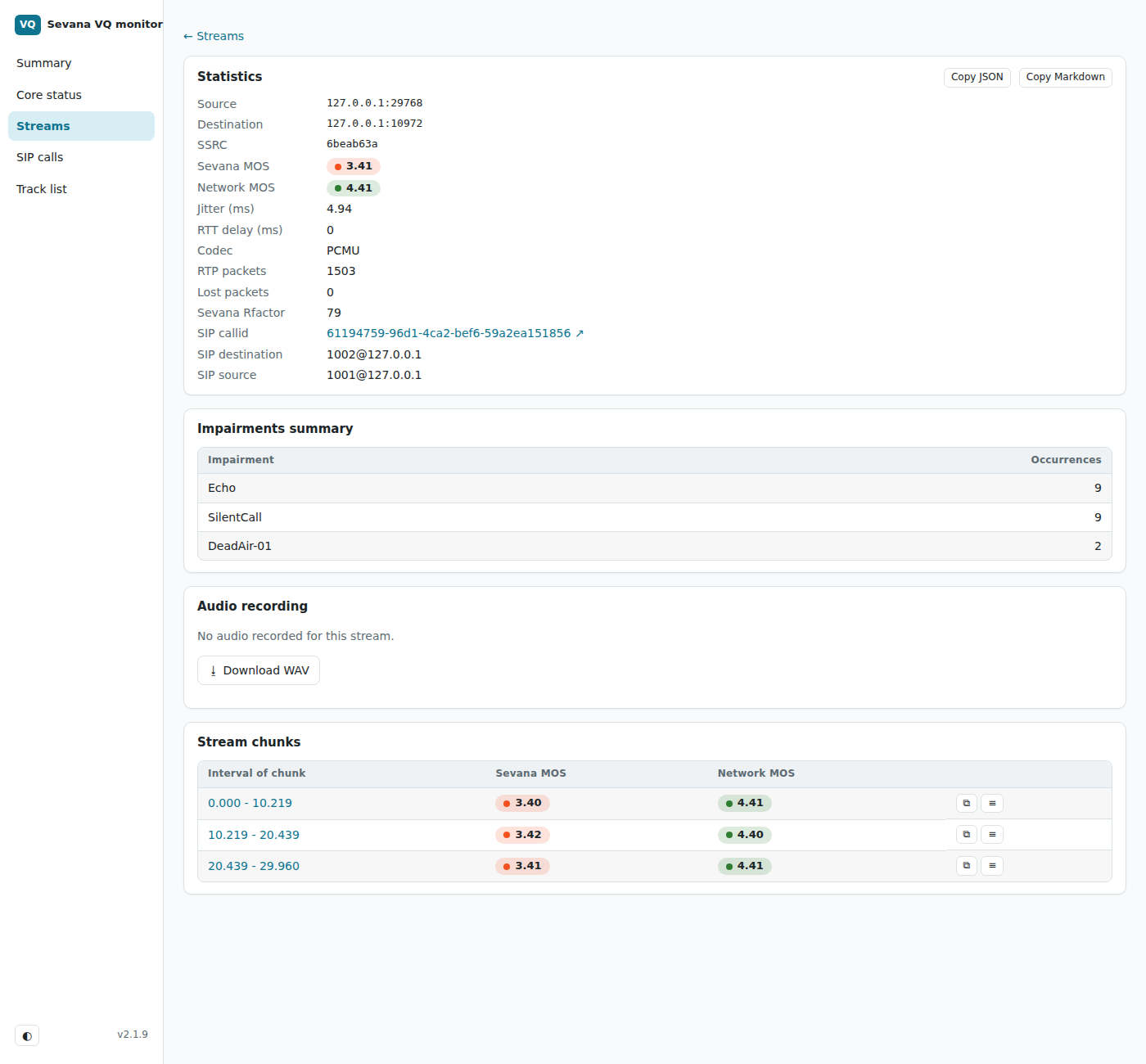
Task: Click Echo impairment row
Action: [x=655, y=488]
